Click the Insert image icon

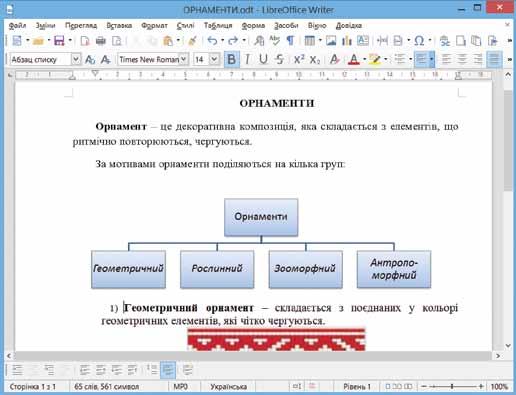pos(331,41)
